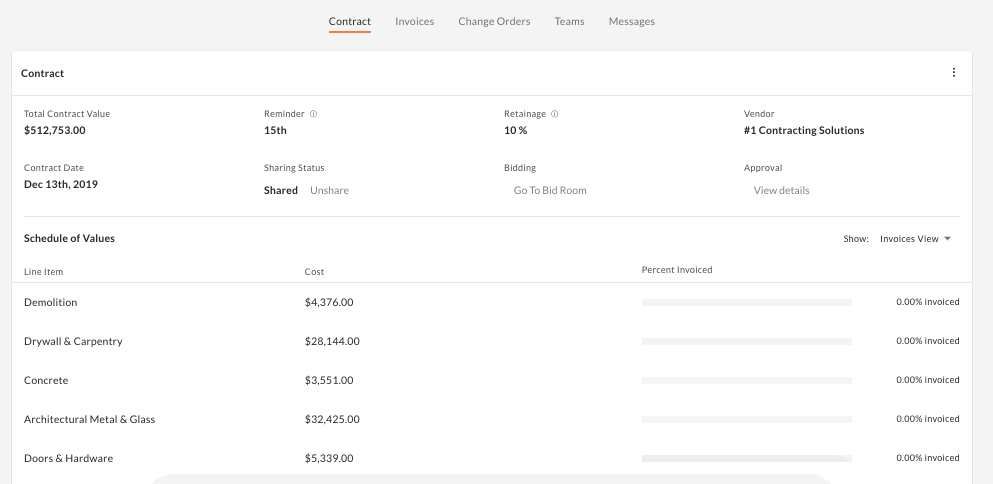Click Demolition's 0.00% invoiced label

click(x=928, y=302)
